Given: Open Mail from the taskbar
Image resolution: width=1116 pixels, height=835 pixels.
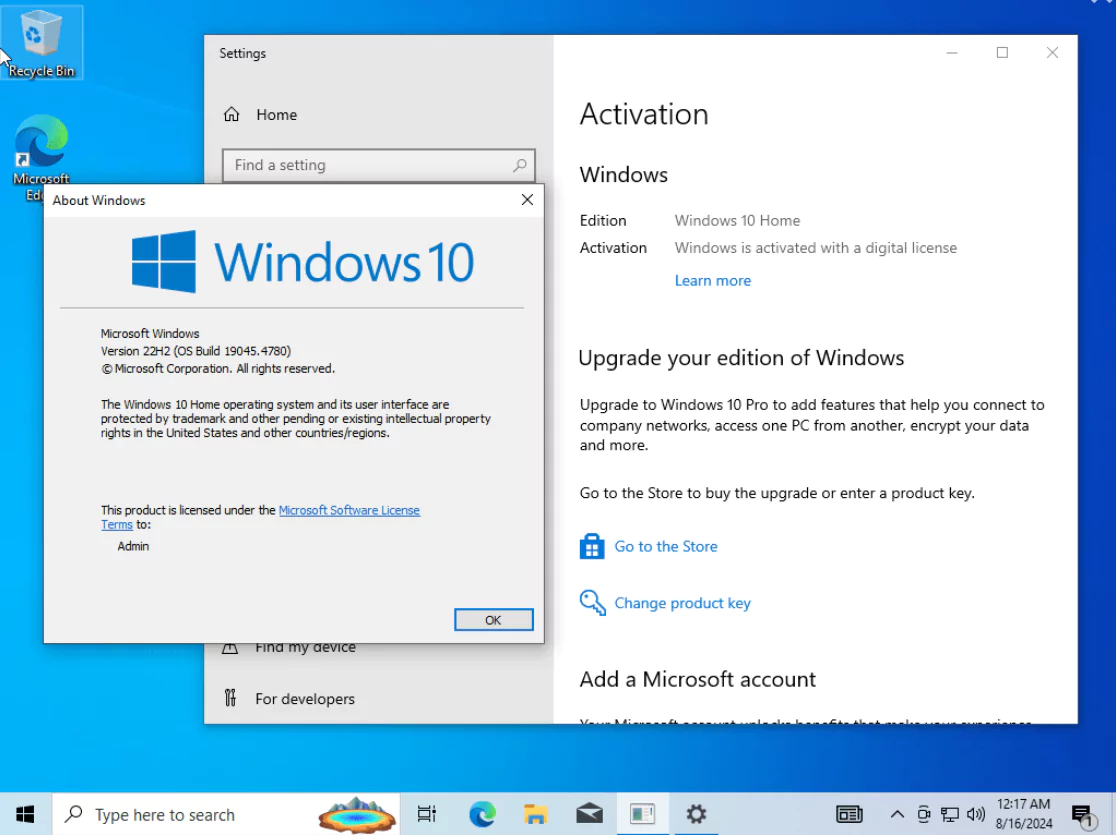Looking at the screenshot, I should [x=589, y=813].
